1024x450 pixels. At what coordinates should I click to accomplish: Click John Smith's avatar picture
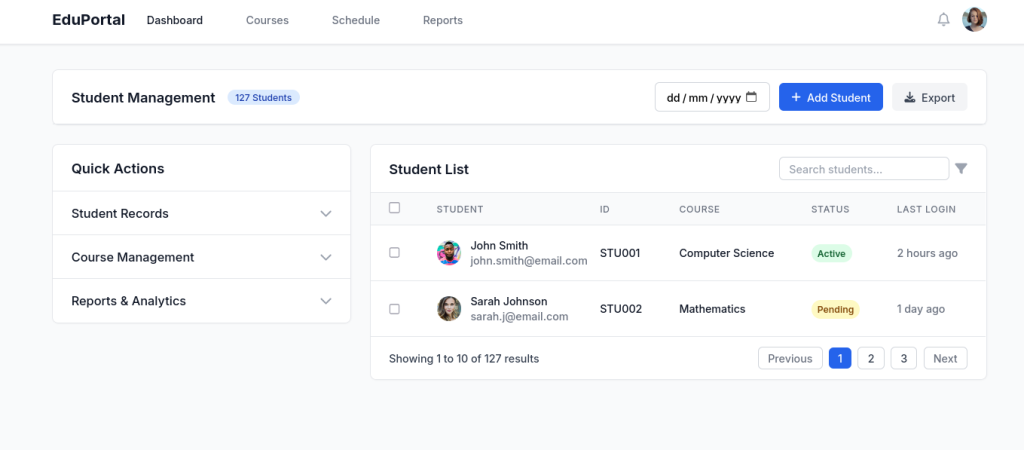point(449,253)
